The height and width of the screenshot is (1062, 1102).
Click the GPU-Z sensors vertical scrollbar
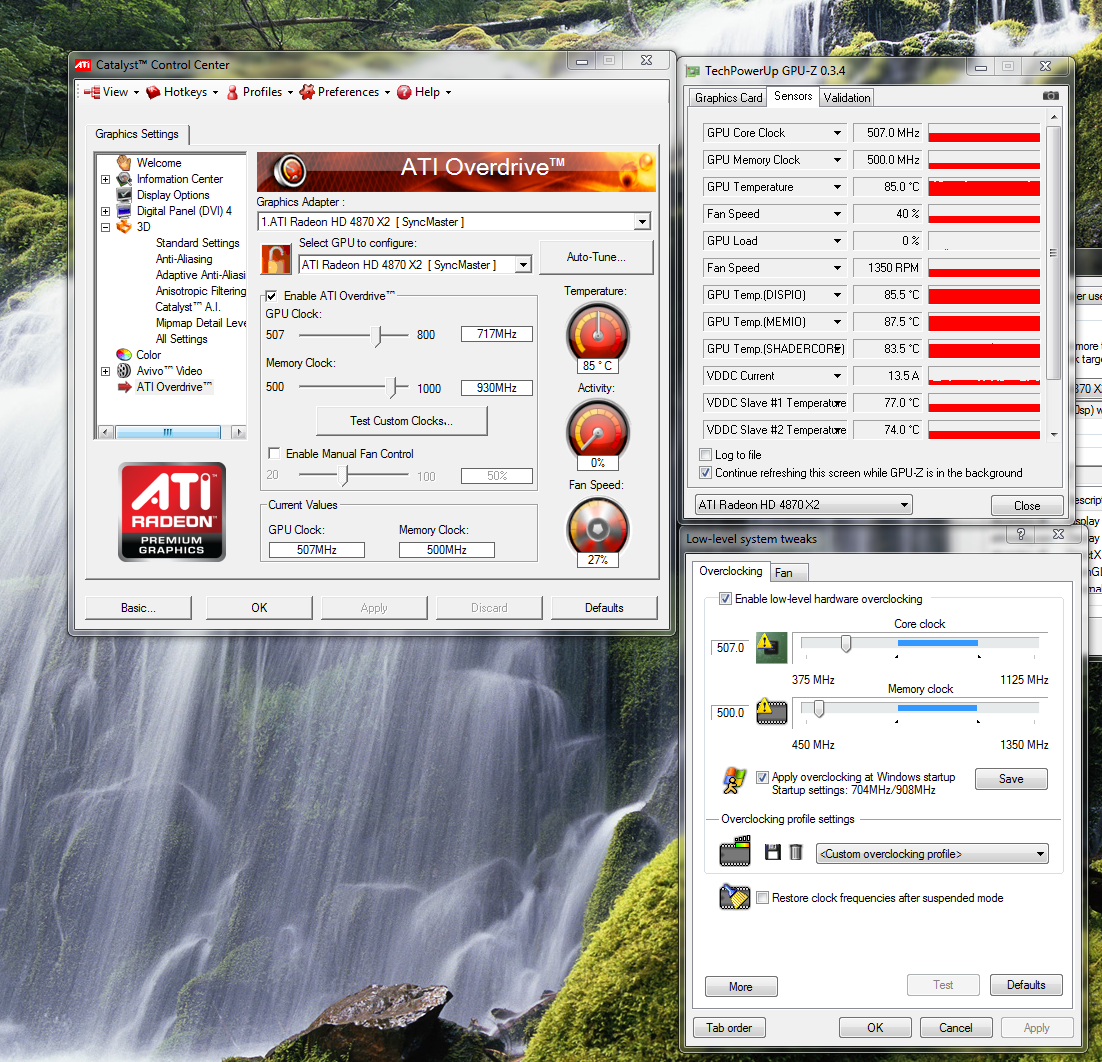coord(1053,274)
